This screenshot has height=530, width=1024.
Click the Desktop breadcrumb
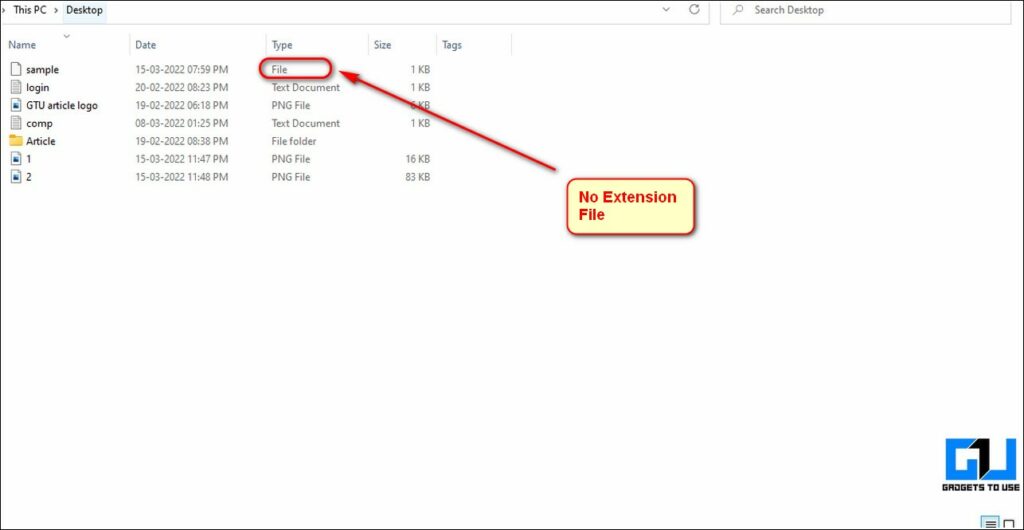[84, 10]
